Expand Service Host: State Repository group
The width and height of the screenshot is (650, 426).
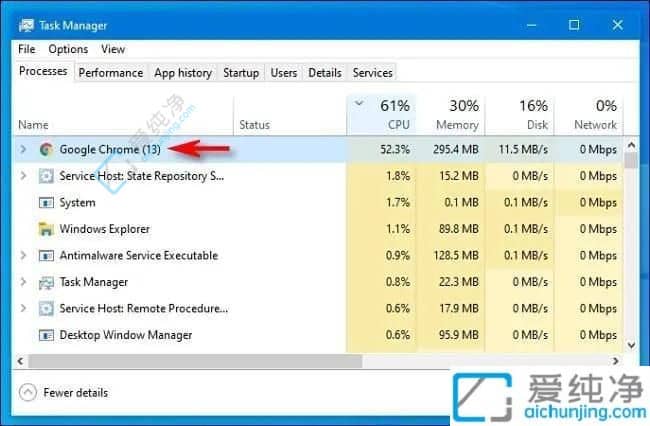point(23,176)
